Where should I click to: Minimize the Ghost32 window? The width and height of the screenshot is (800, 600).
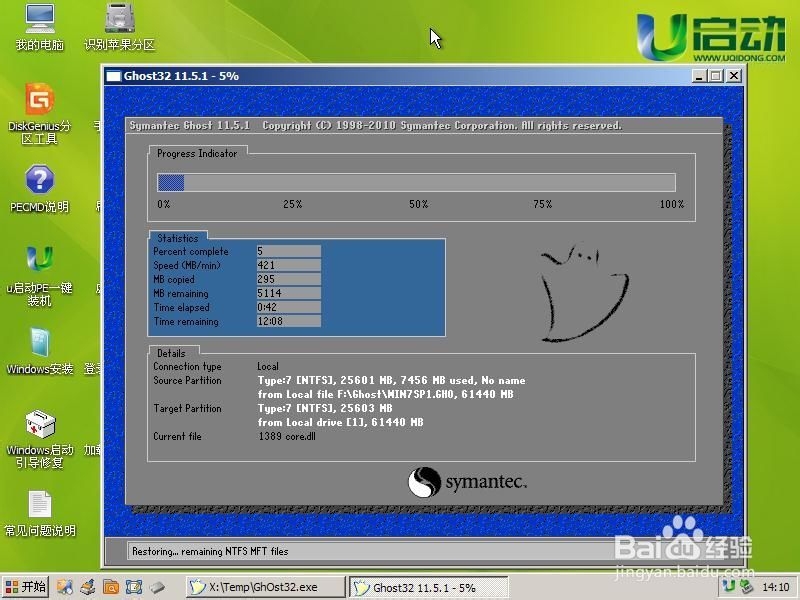[x=699, y=76]
